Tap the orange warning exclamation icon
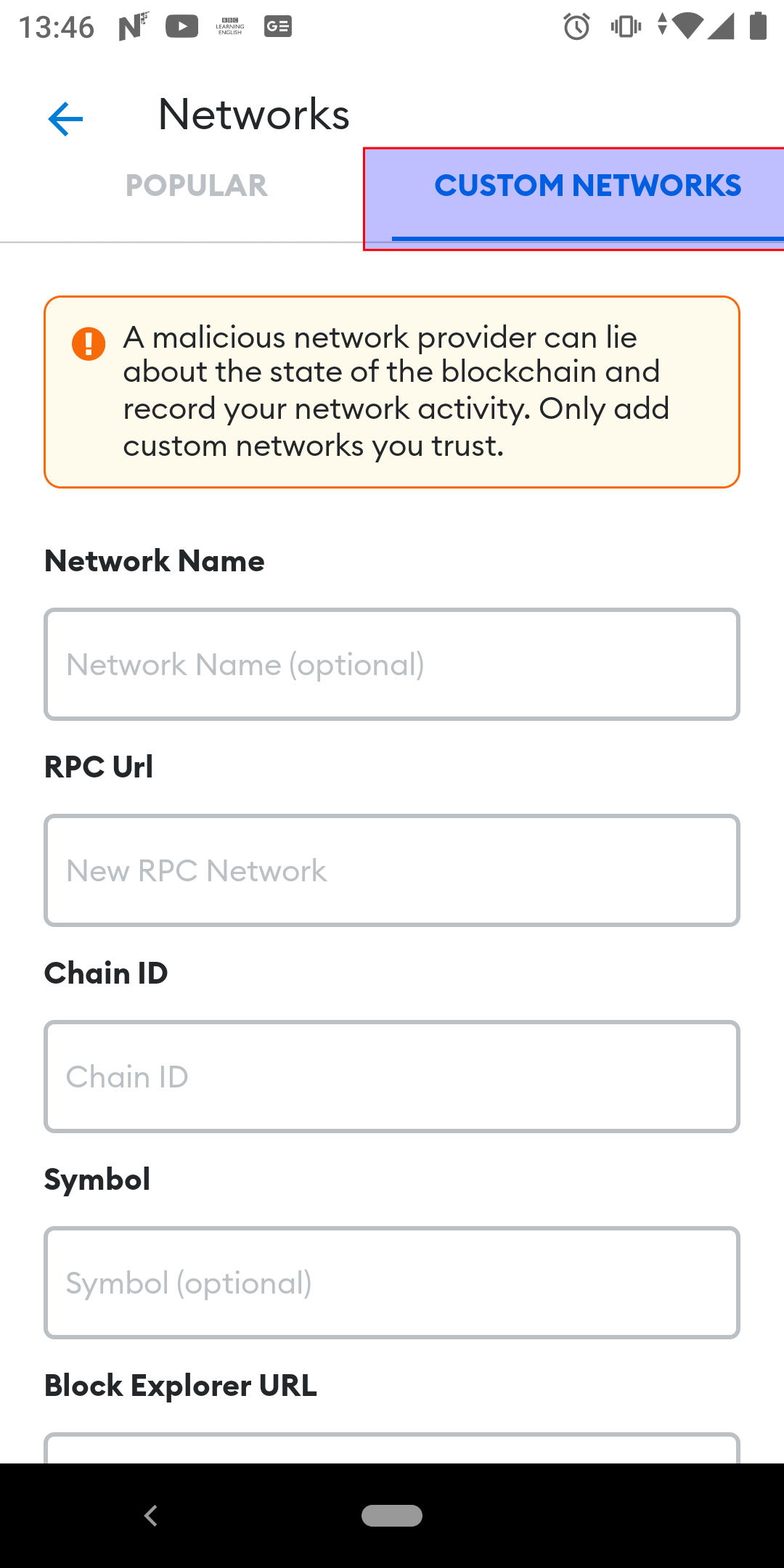Image resolution: width=784 pixels, height=1568 pixels. click(89, 343)
